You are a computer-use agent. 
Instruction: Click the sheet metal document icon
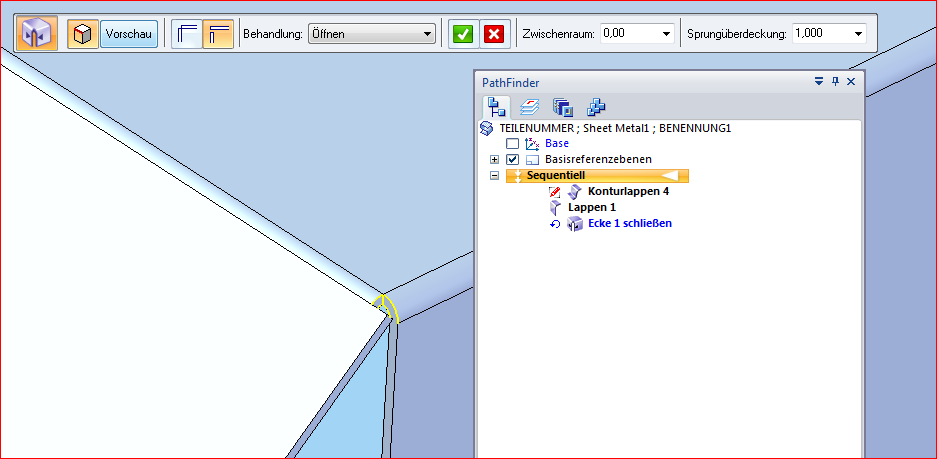tap(487, 128)
